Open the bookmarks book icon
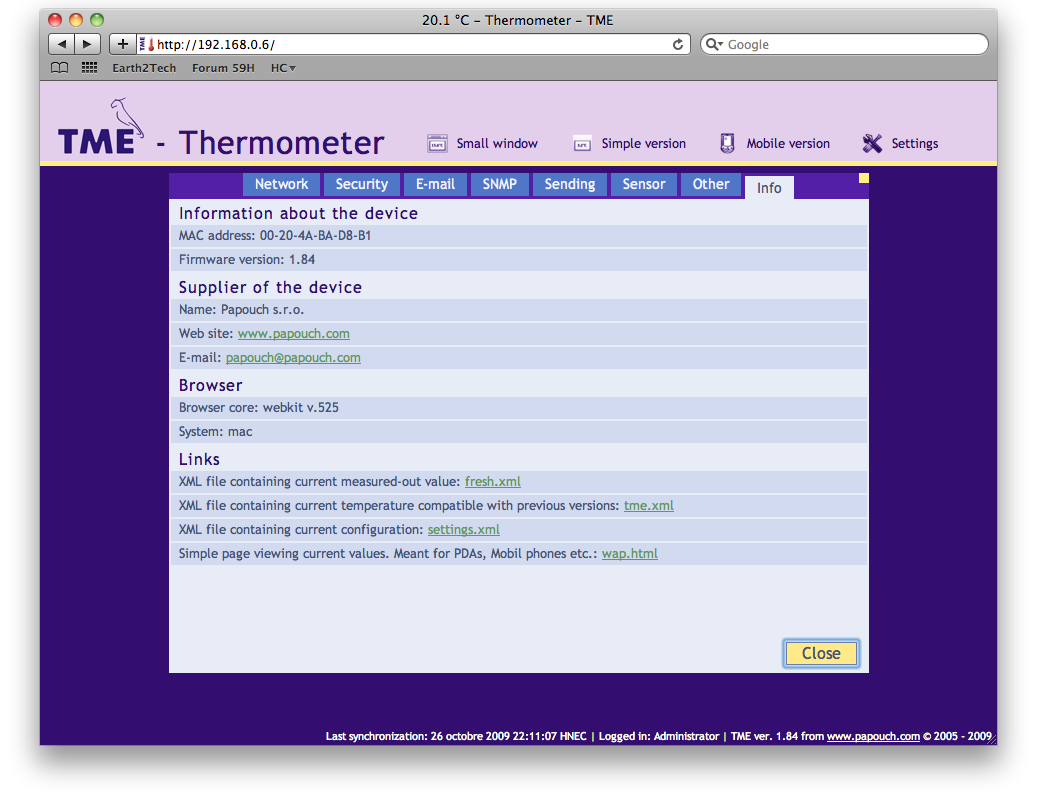1037x800 pixels. [x=60, y=67]
